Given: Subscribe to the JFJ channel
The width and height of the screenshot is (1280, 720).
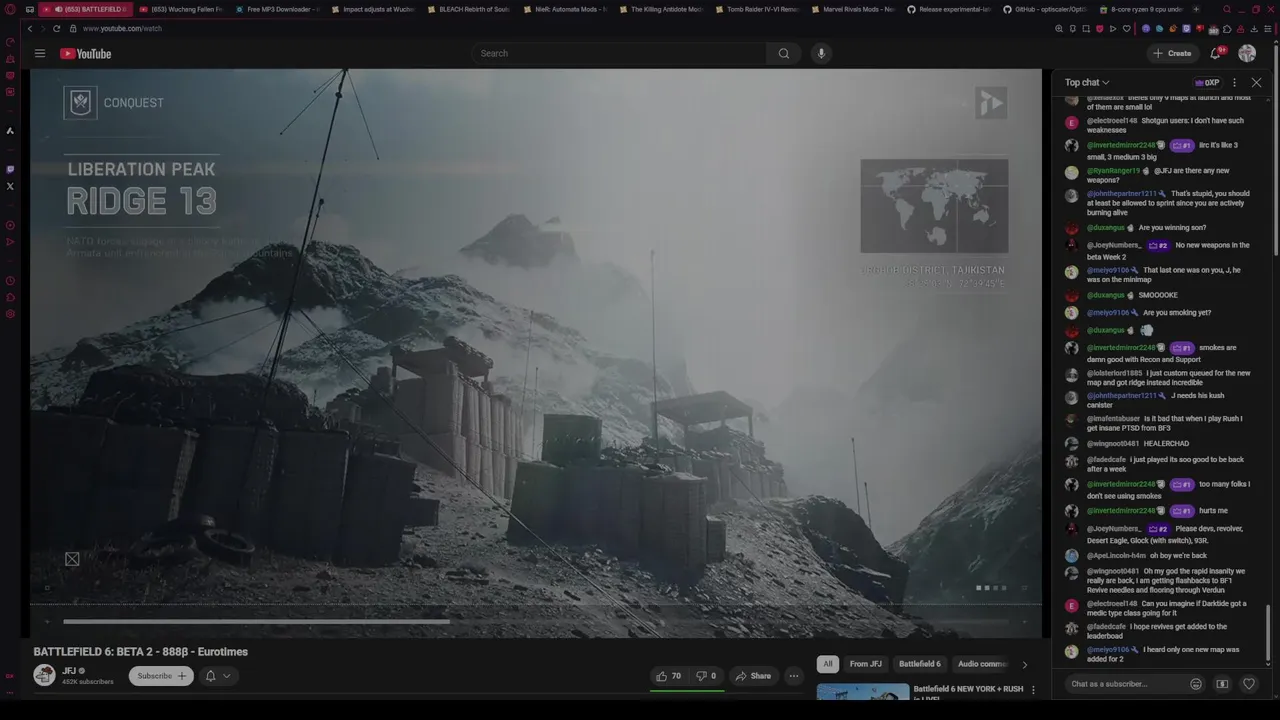Looking at the screenshot, I should coord(161,676).
